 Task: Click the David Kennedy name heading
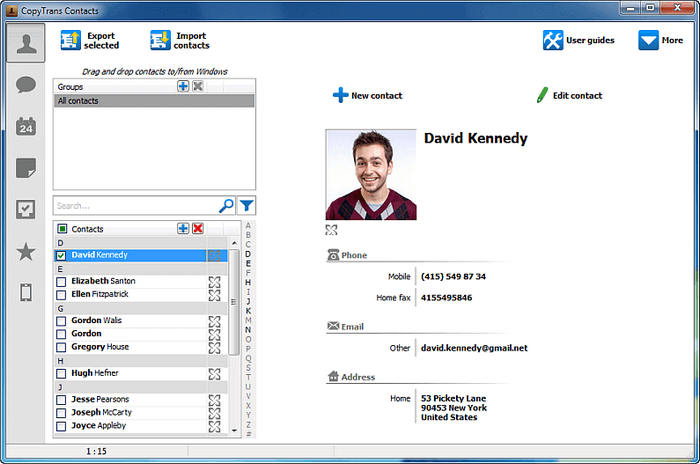coord(475,138)
